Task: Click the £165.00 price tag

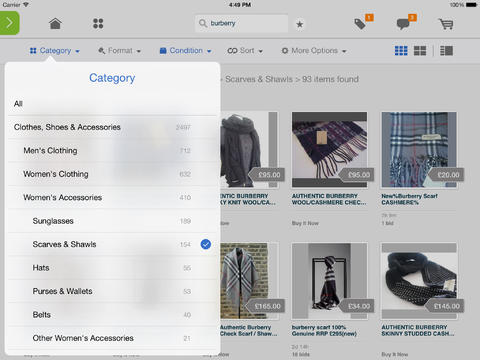Action: click(x=265, y=306)
